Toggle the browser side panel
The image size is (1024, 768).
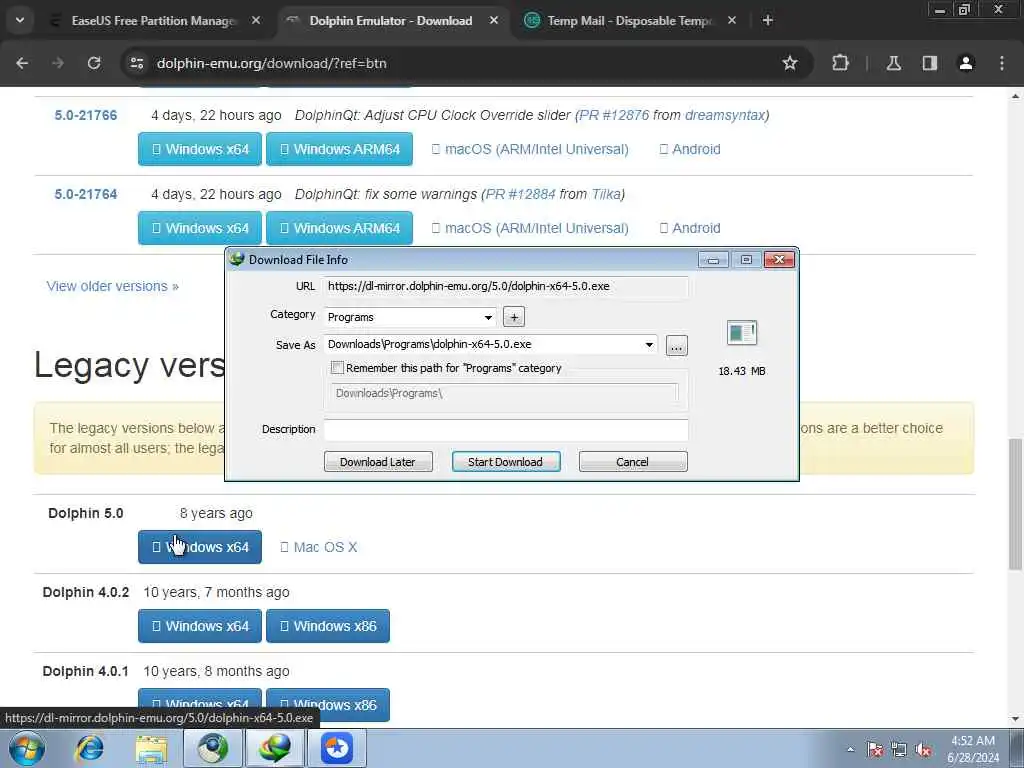coord(930,63)
